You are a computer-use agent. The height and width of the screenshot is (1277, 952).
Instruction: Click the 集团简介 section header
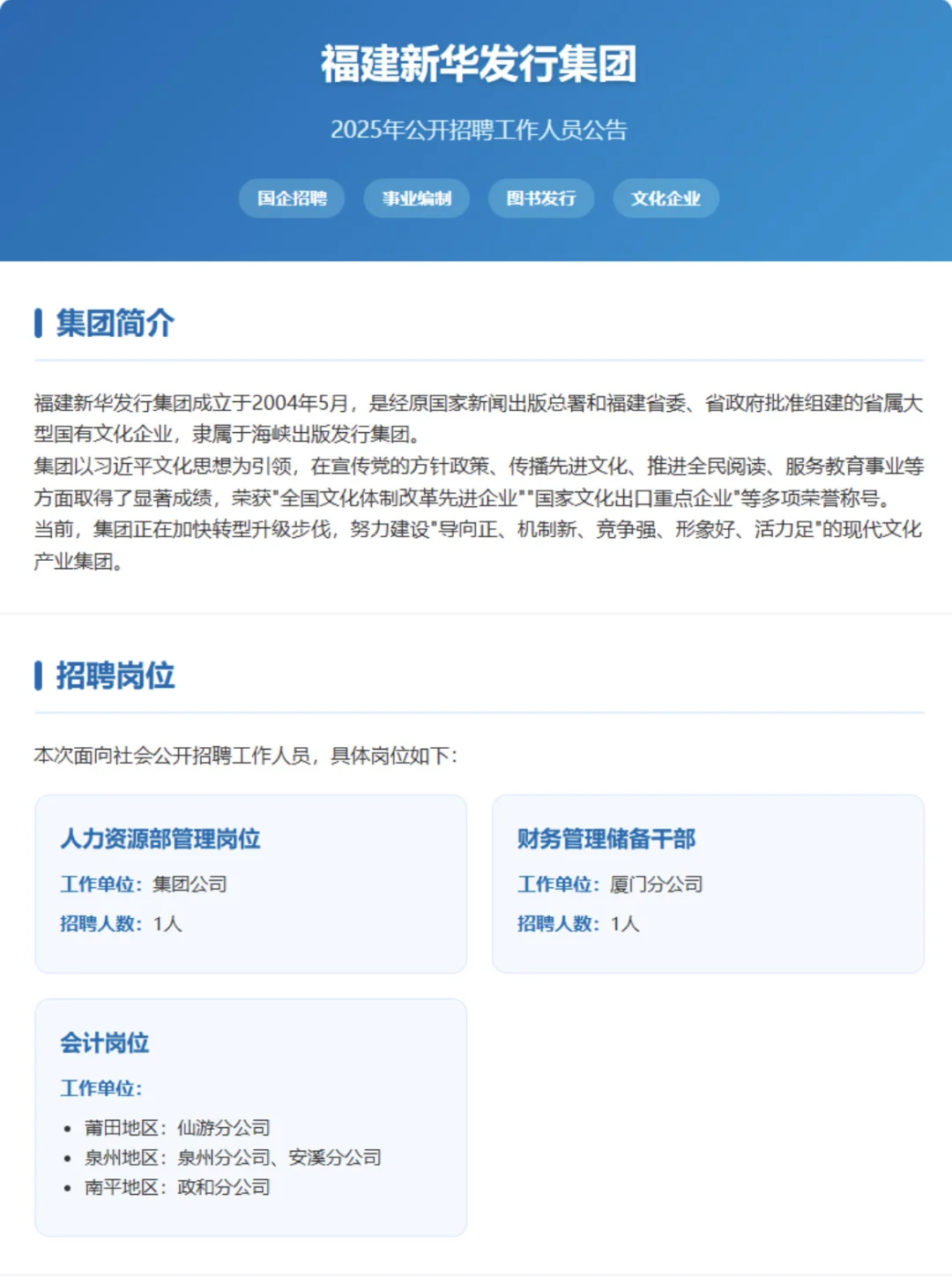click(115, 324)
